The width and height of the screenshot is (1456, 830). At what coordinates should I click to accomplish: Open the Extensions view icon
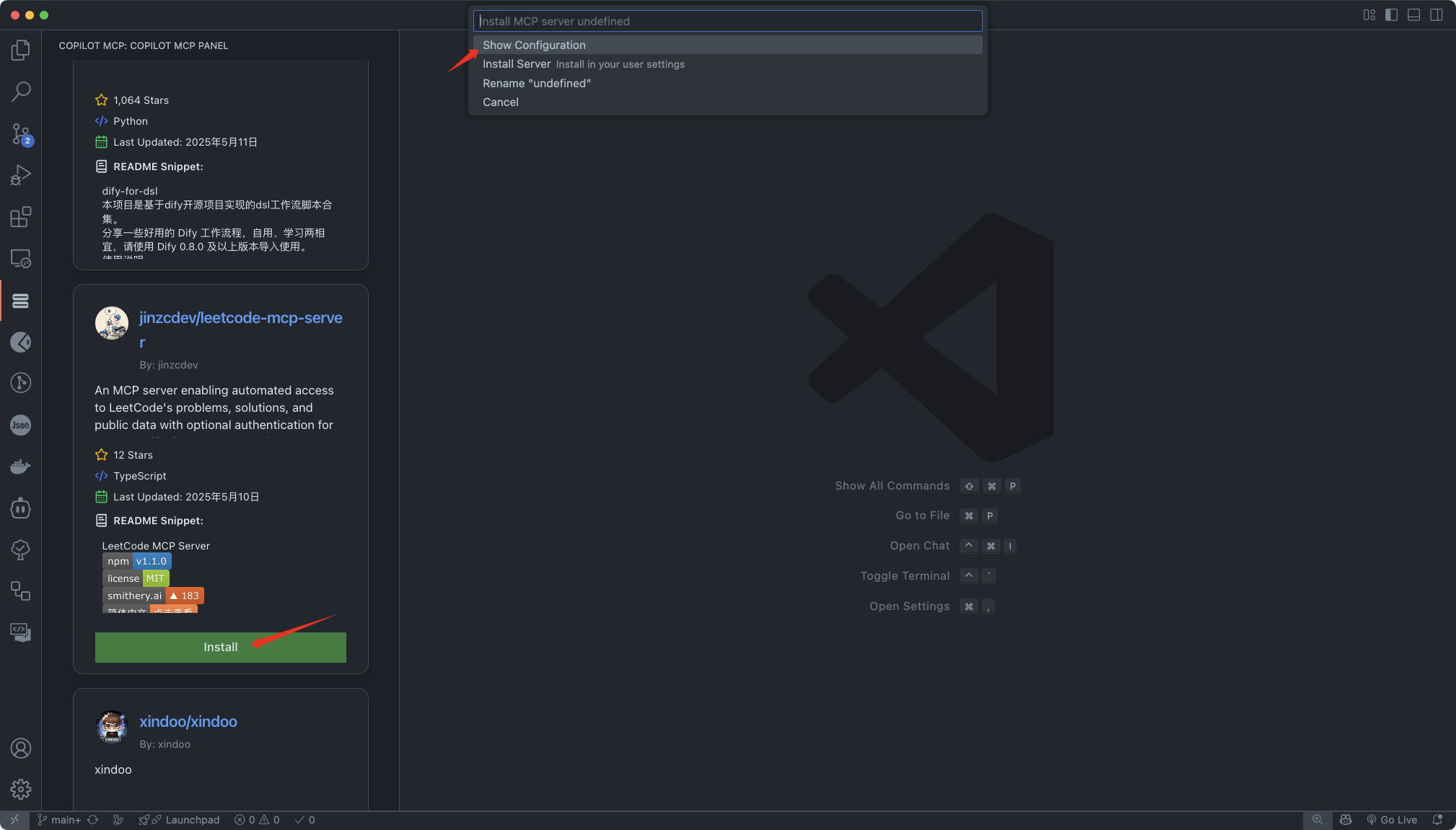click(21, 216)
